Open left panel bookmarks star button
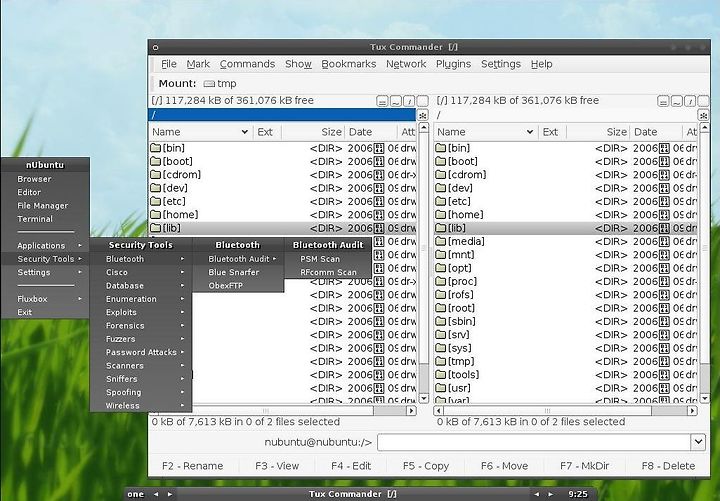Screen dimensions: 720x501 coord(422,115)
